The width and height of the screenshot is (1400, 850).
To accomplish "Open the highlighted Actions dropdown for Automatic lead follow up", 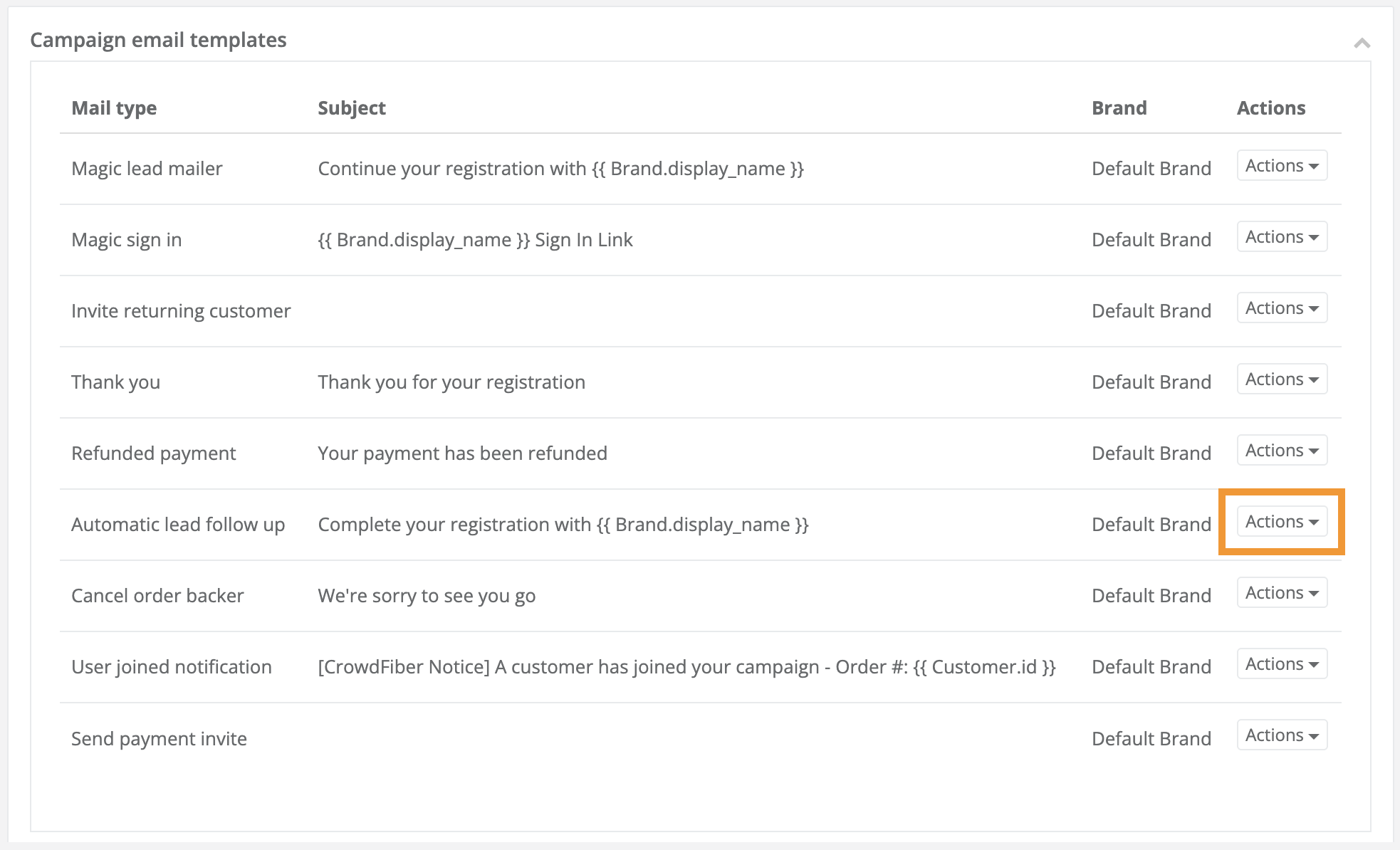I will 1280,521.
